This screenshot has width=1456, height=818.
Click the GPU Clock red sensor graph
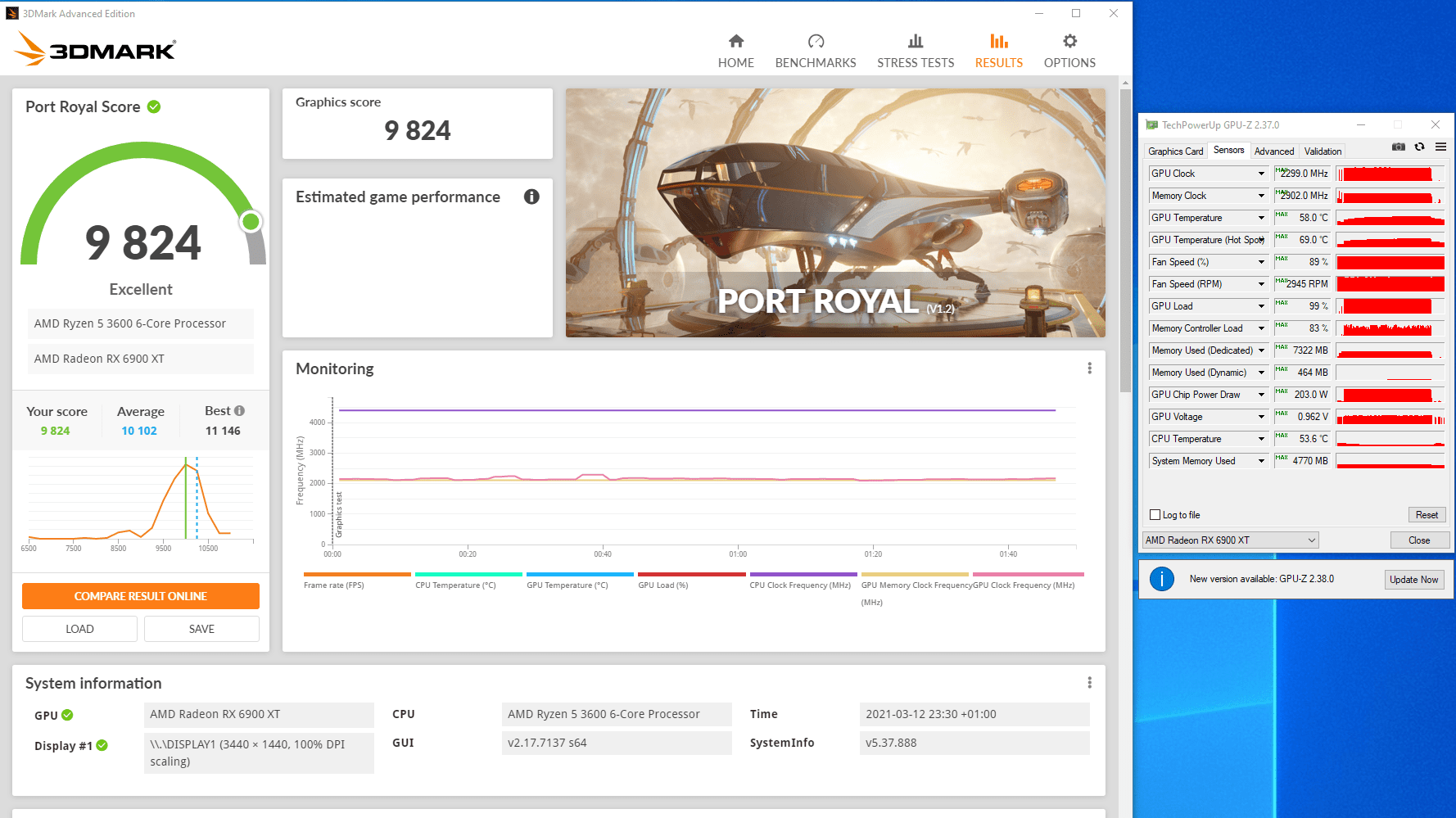click(1390, 174)
